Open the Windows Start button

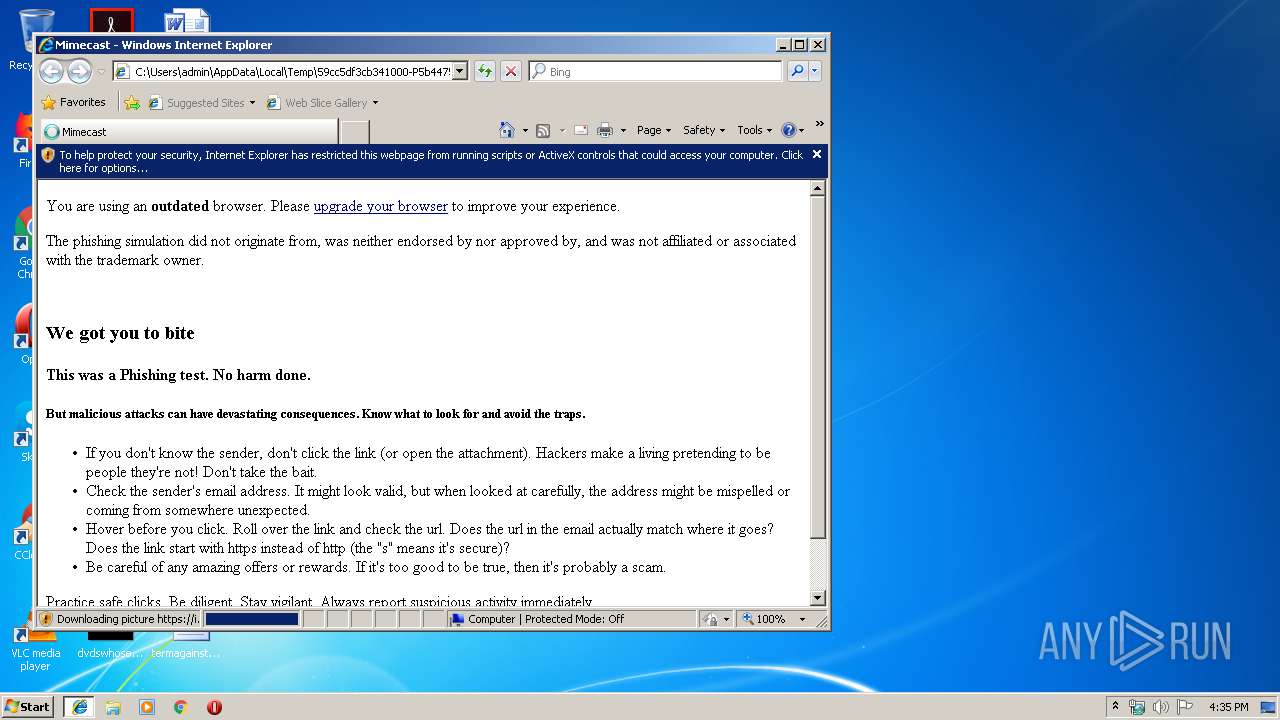point(27,706)
